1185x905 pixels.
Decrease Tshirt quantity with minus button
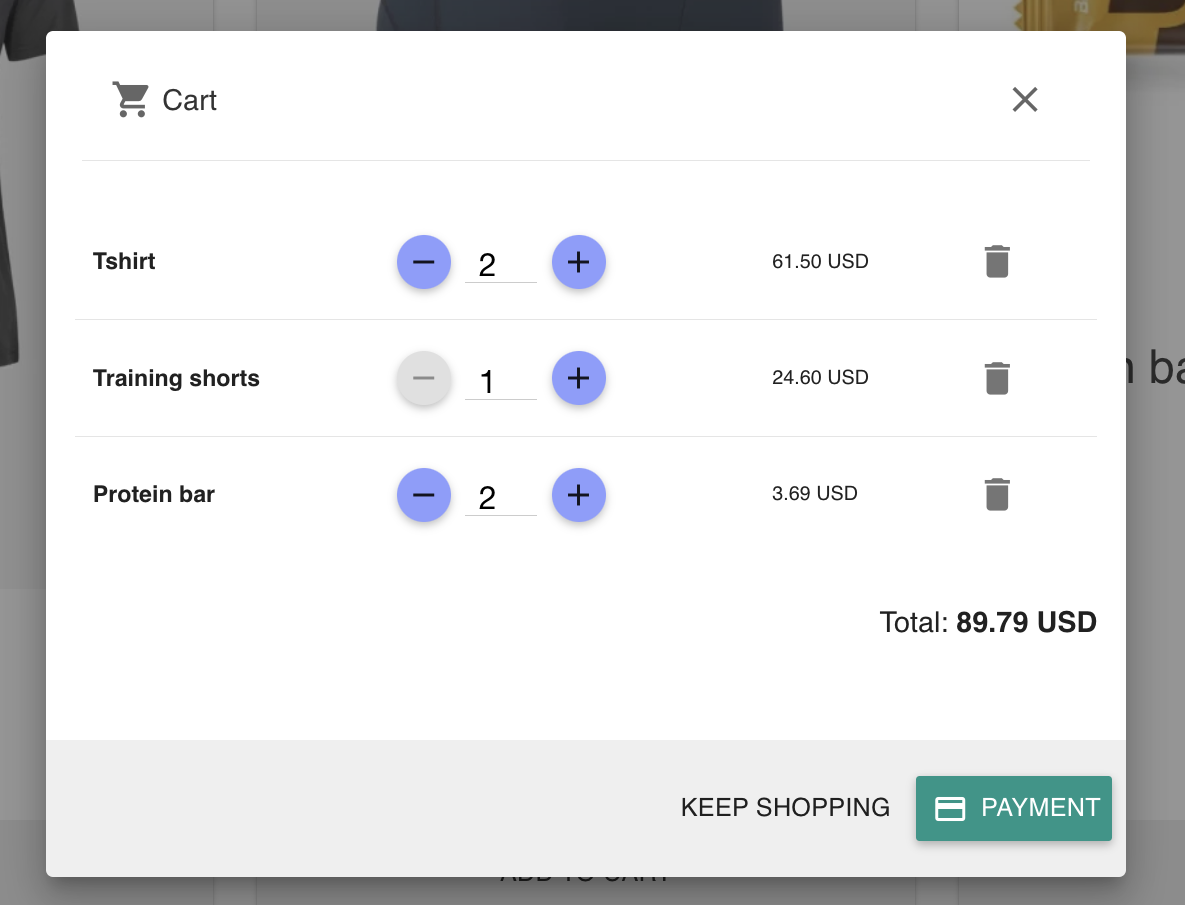(x=424, y=262)
